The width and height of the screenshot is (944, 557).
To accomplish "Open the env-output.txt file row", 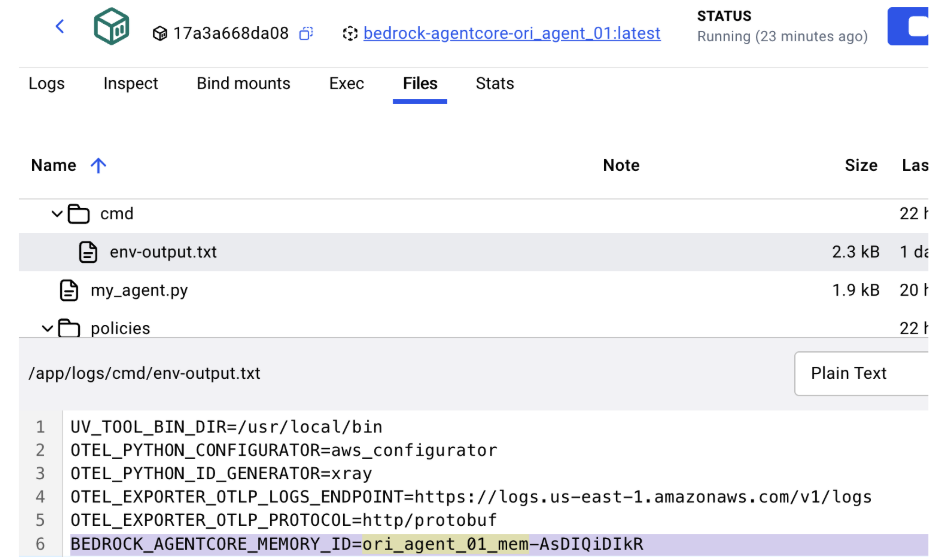I will tap(473, 252).
